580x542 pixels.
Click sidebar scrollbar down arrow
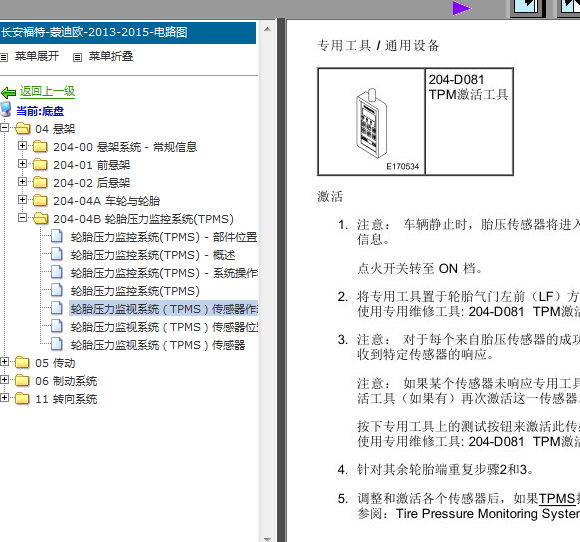point(267,539)
